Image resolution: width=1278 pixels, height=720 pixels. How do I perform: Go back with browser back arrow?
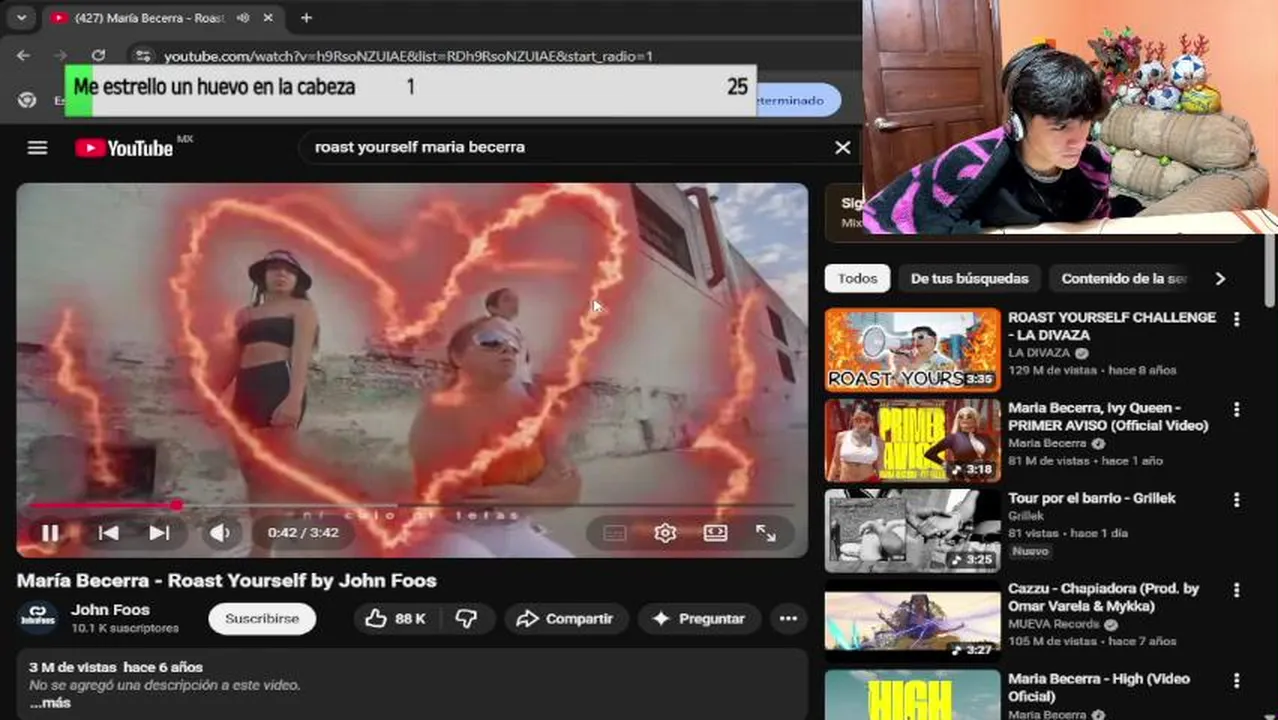pyautogui.click(x=23, y=56)
